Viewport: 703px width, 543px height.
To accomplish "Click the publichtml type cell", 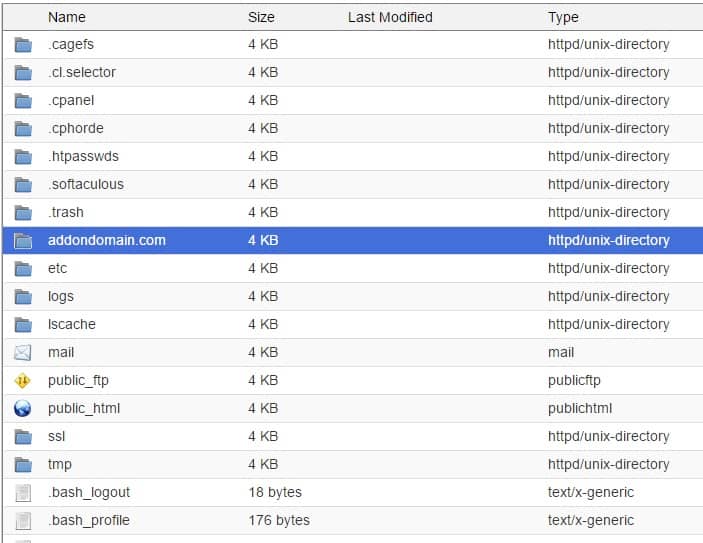I will click(580, 408).
